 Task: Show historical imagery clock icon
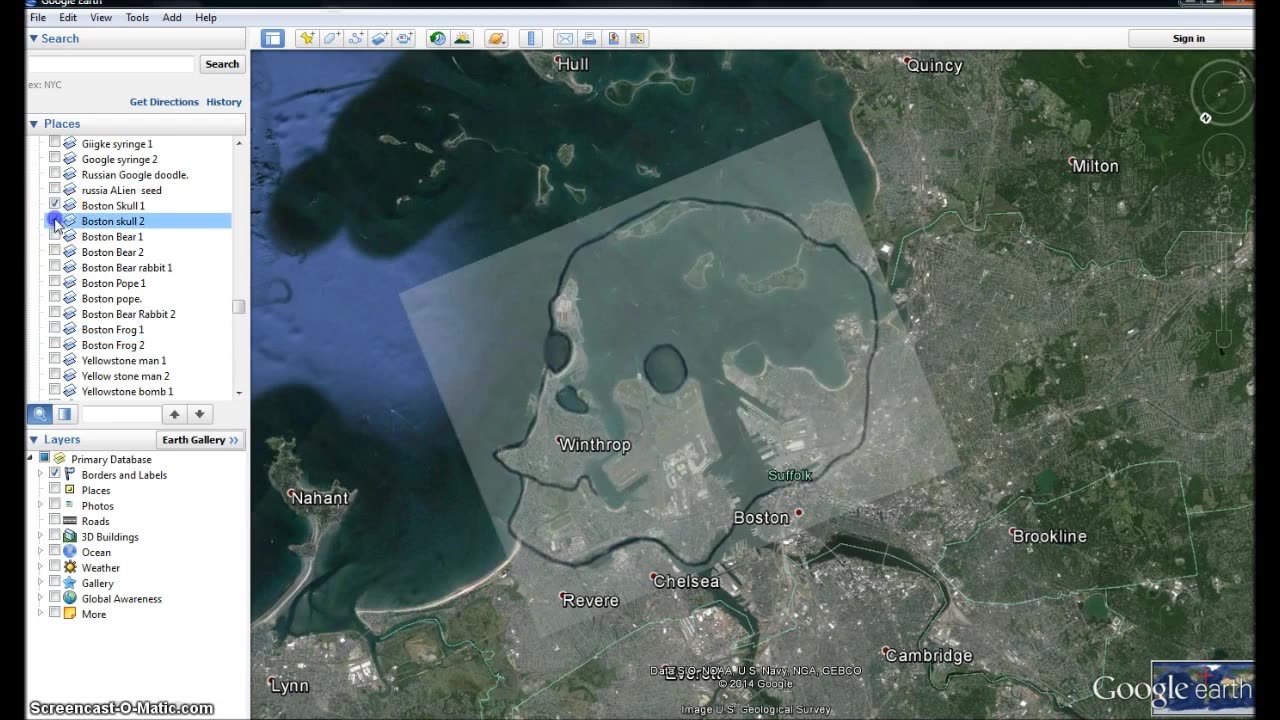click(438, 38)
